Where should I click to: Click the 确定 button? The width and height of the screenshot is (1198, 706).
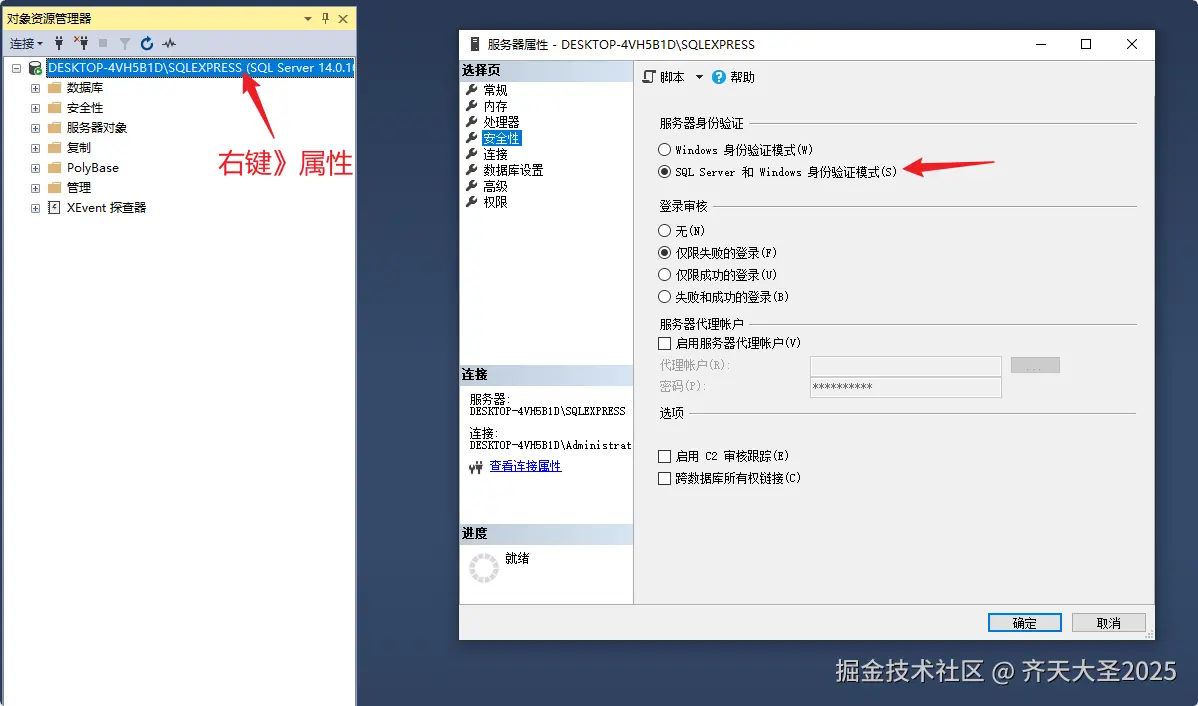(1025, 623)
